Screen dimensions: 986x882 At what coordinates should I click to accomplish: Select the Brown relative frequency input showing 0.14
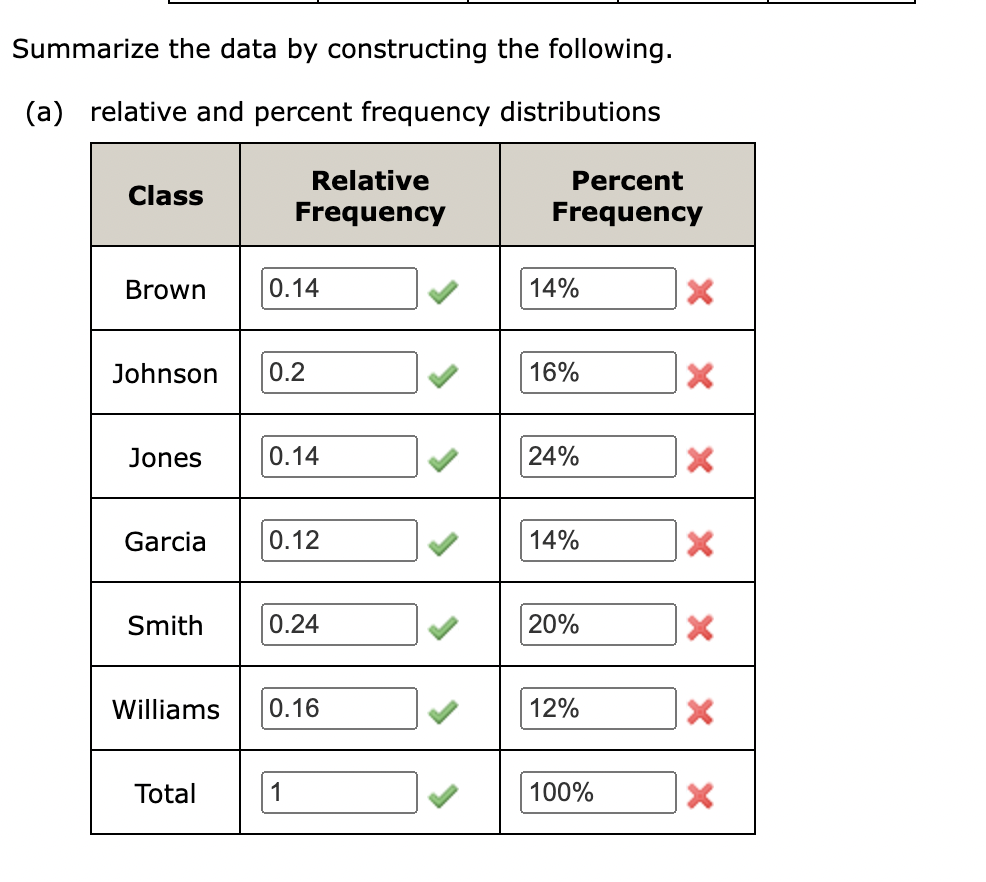coord(338,288)
